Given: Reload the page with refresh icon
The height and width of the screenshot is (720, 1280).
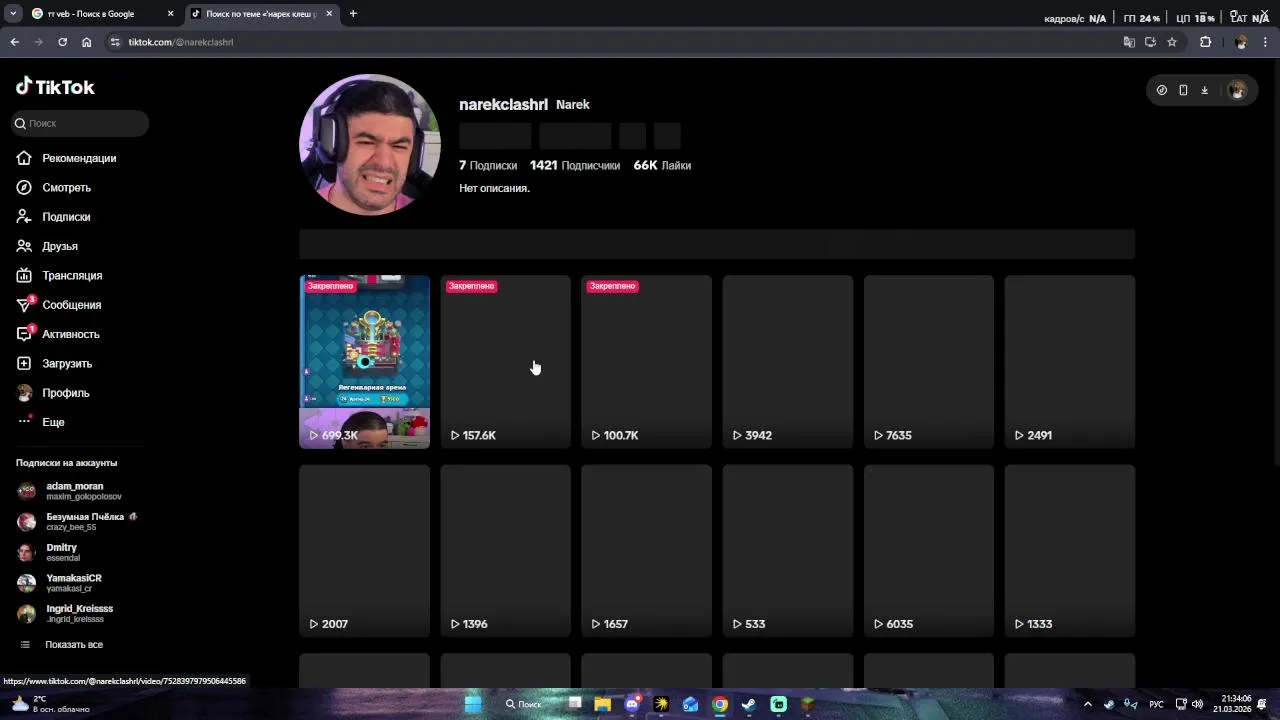Looking at the screenshot, I should pos(62,42).
